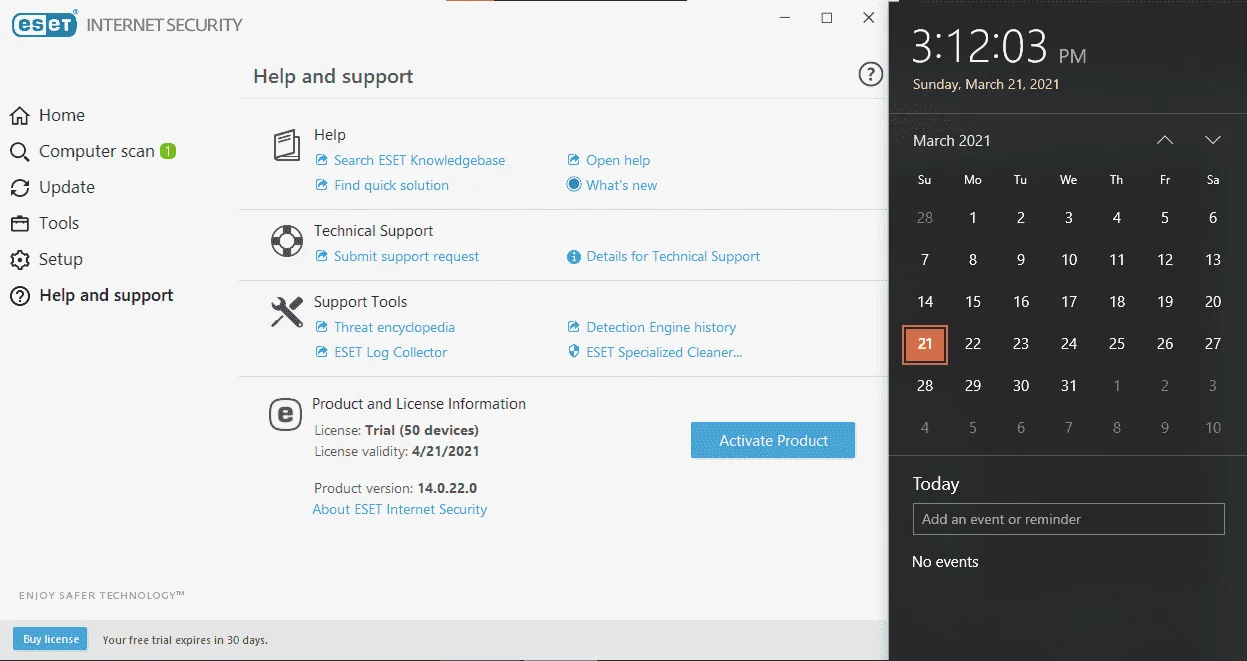Click the Help section book icon

point(287,146)
